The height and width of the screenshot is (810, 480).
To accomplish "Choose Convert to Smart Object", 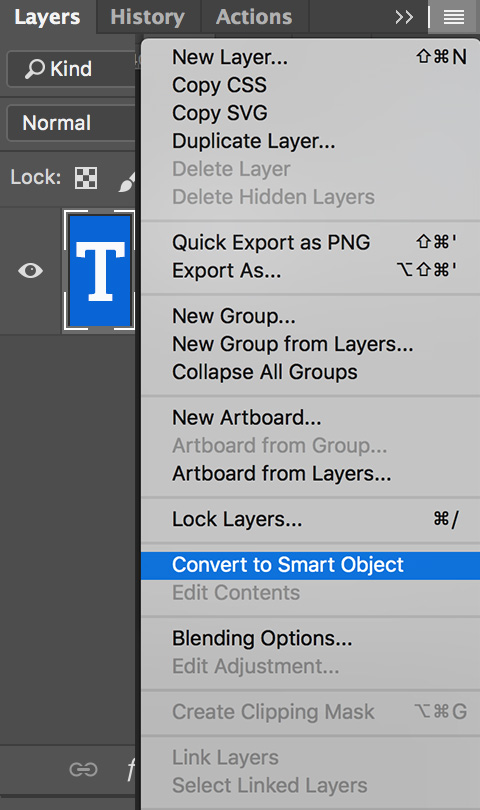I will tap(310, 565).
